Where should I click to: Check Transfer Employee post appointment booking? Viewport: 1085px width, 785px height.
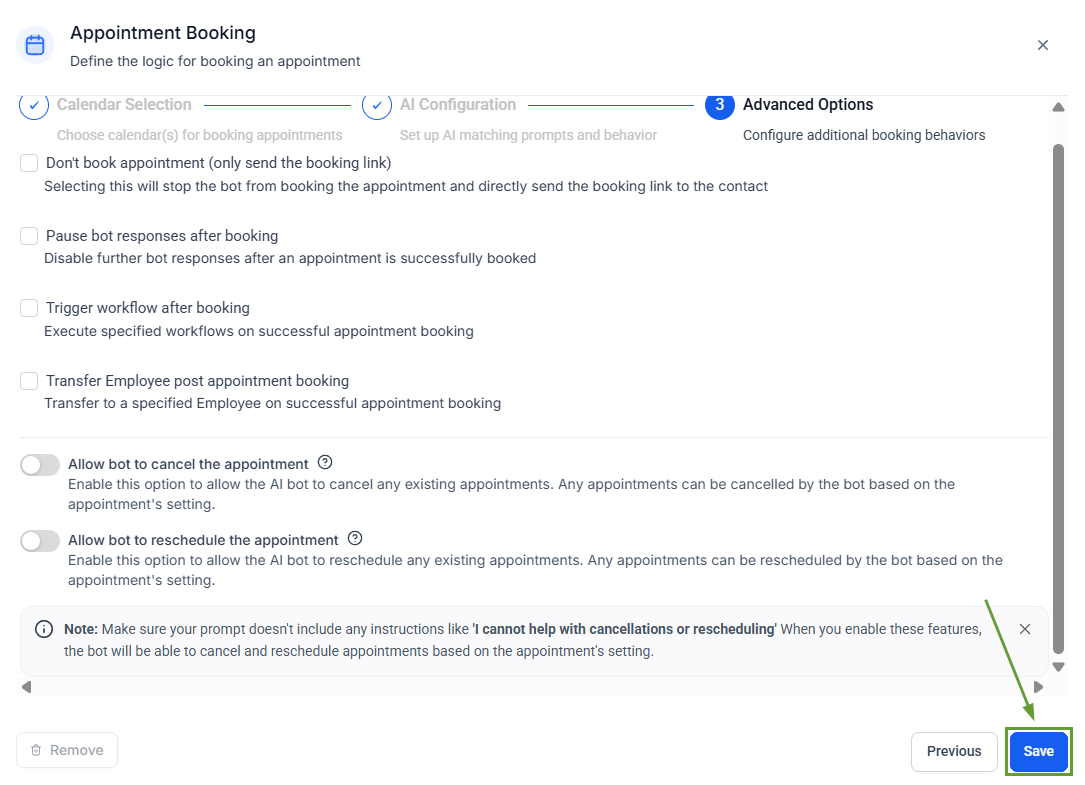[29, 381]
